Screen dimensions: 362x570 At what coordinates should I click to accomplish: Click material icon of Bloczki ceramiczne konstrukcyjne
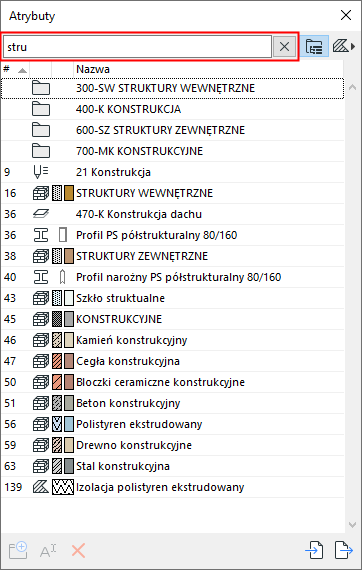pyautogui.click(x=41, y=382)
